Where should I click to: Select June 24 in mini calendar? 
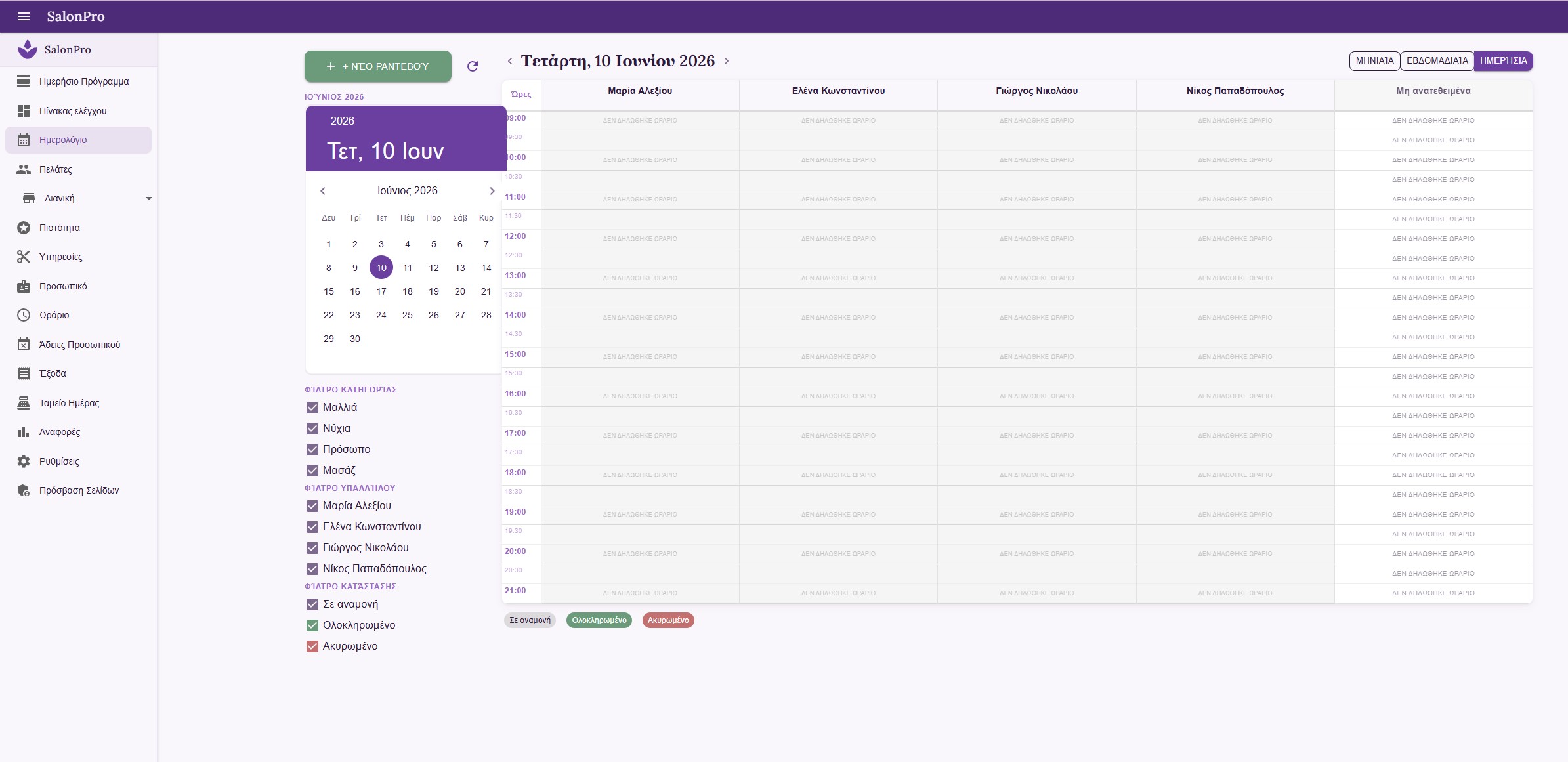(381, 315)
